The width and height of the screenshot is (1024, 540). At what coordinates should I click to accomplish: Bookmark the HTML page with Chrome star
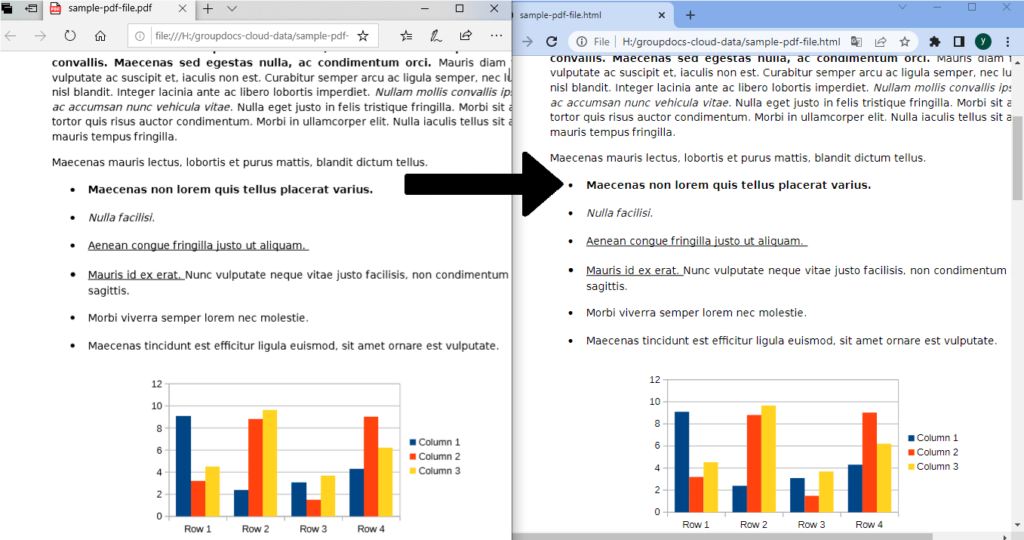coord(904,42)
